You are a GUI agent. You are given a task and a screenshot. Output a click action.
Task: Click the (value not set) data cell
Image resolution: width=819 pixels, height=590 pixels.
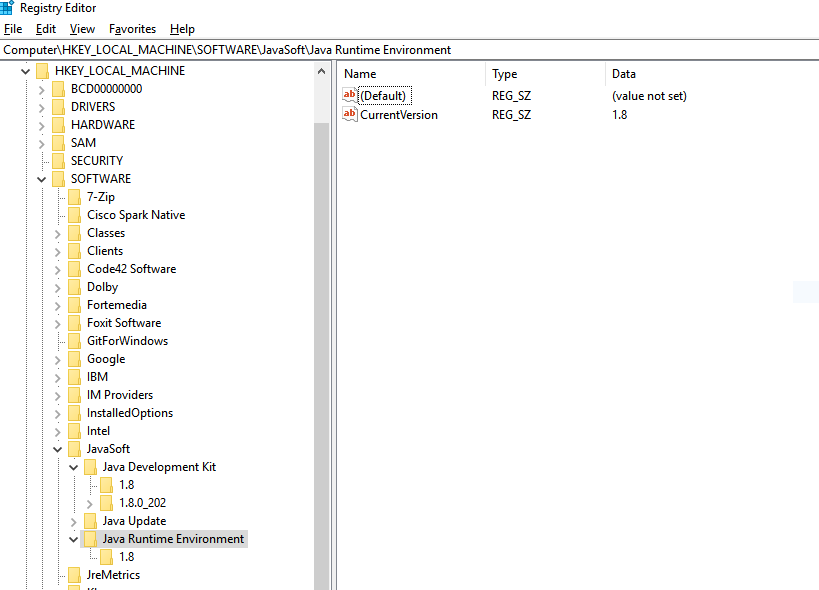649,96
